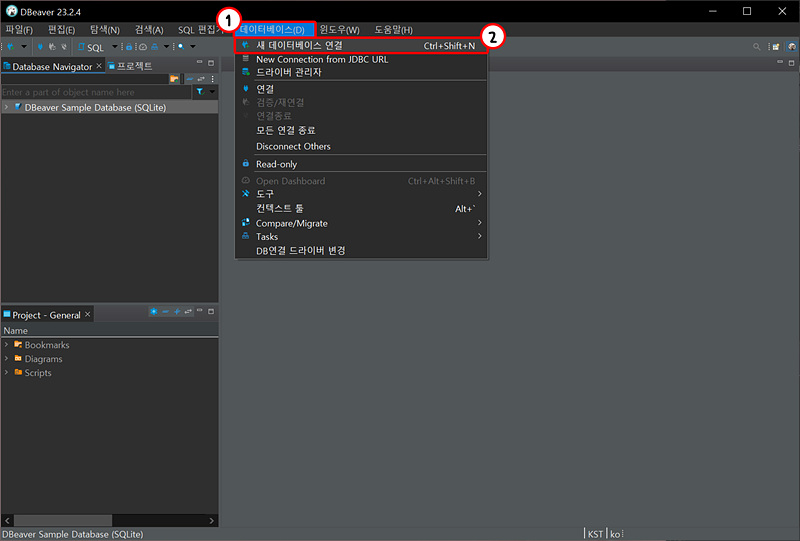Click the KST timezone status bar entry
The image size is (800, 541).
coord(595,534)
